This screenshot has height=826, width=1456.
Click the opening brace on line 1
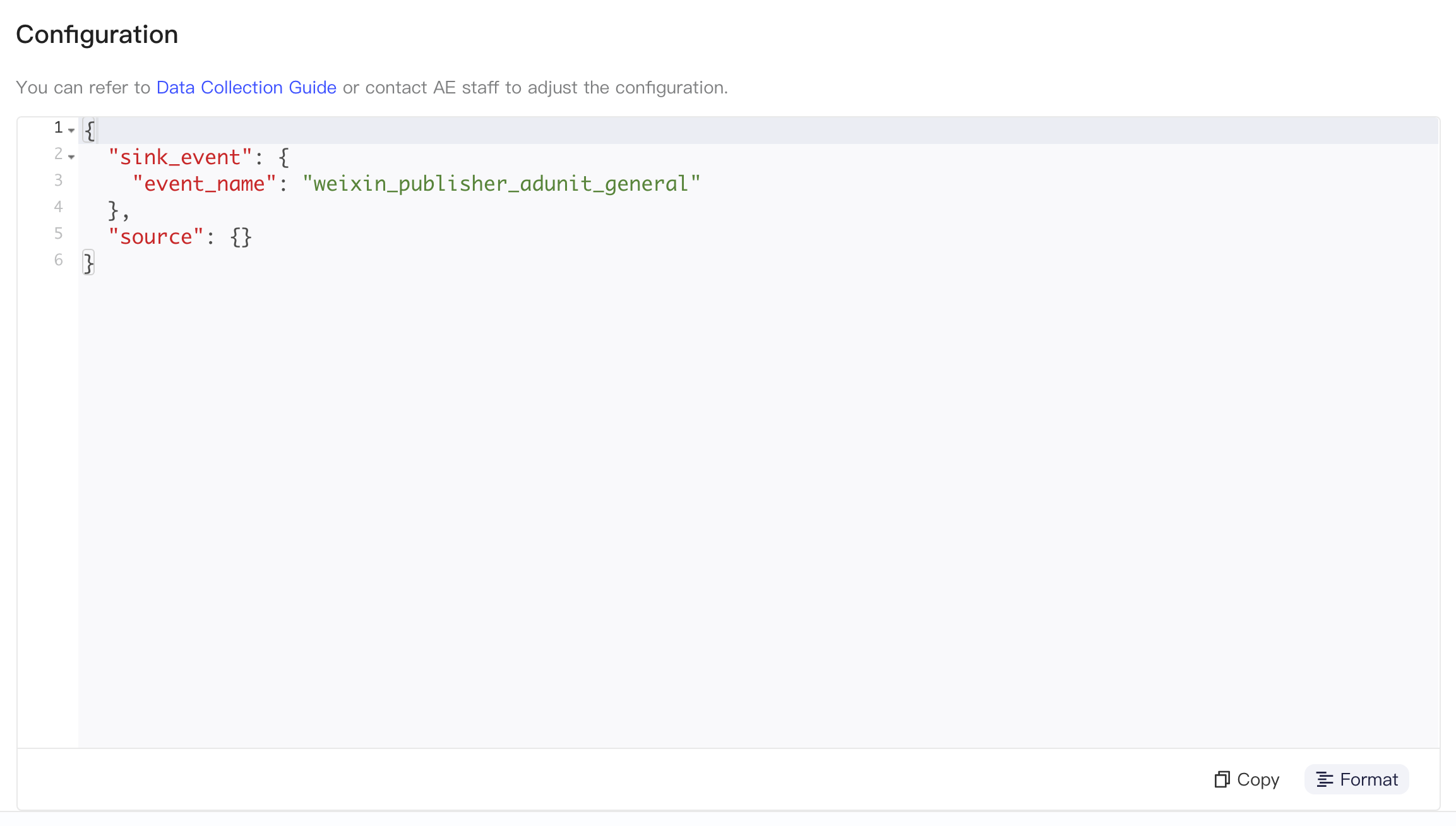[x=90, y=131]
